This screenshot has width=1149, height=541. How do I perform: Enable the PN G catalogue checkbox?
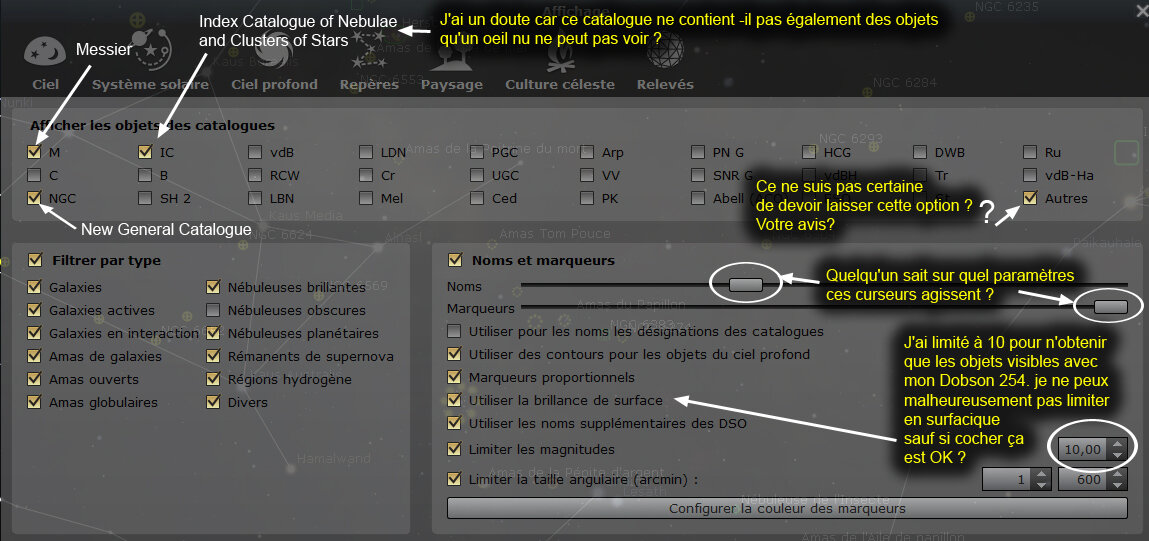tap(698, 152)
